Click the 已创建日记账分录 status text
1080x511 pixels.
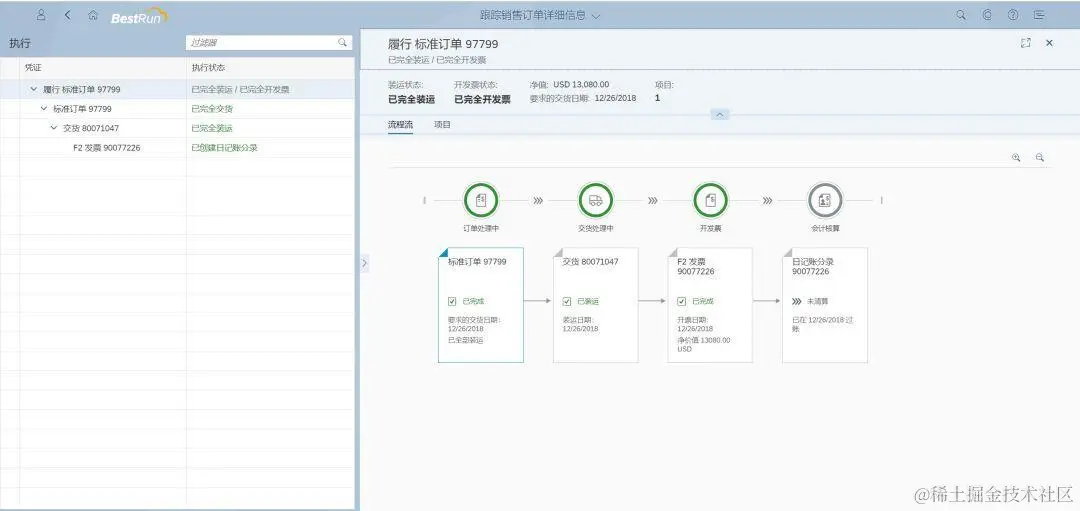tap(225, 147)
